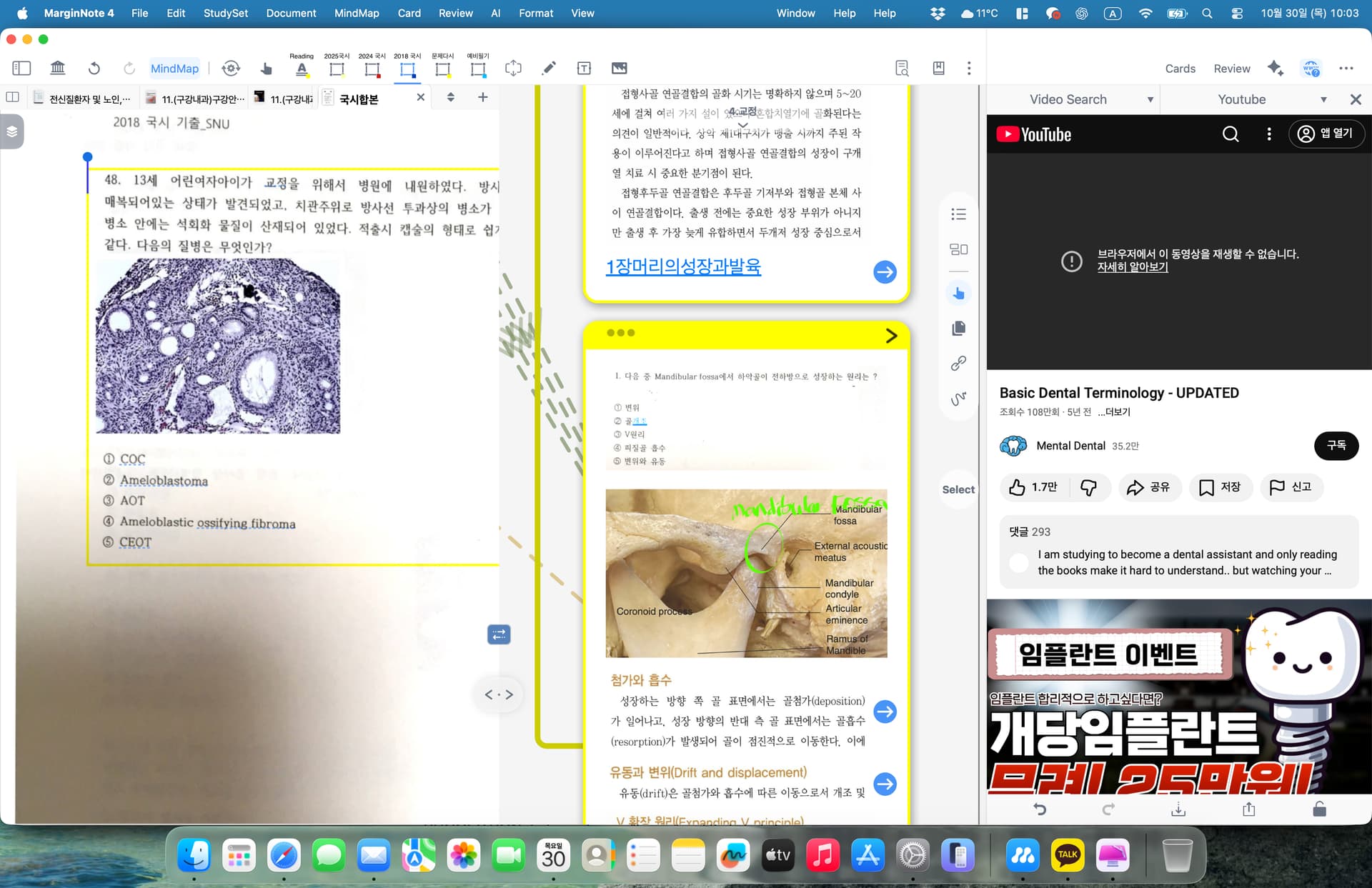
Task: Toggle the left sidebar panel
Action: [x=21, y=68]
